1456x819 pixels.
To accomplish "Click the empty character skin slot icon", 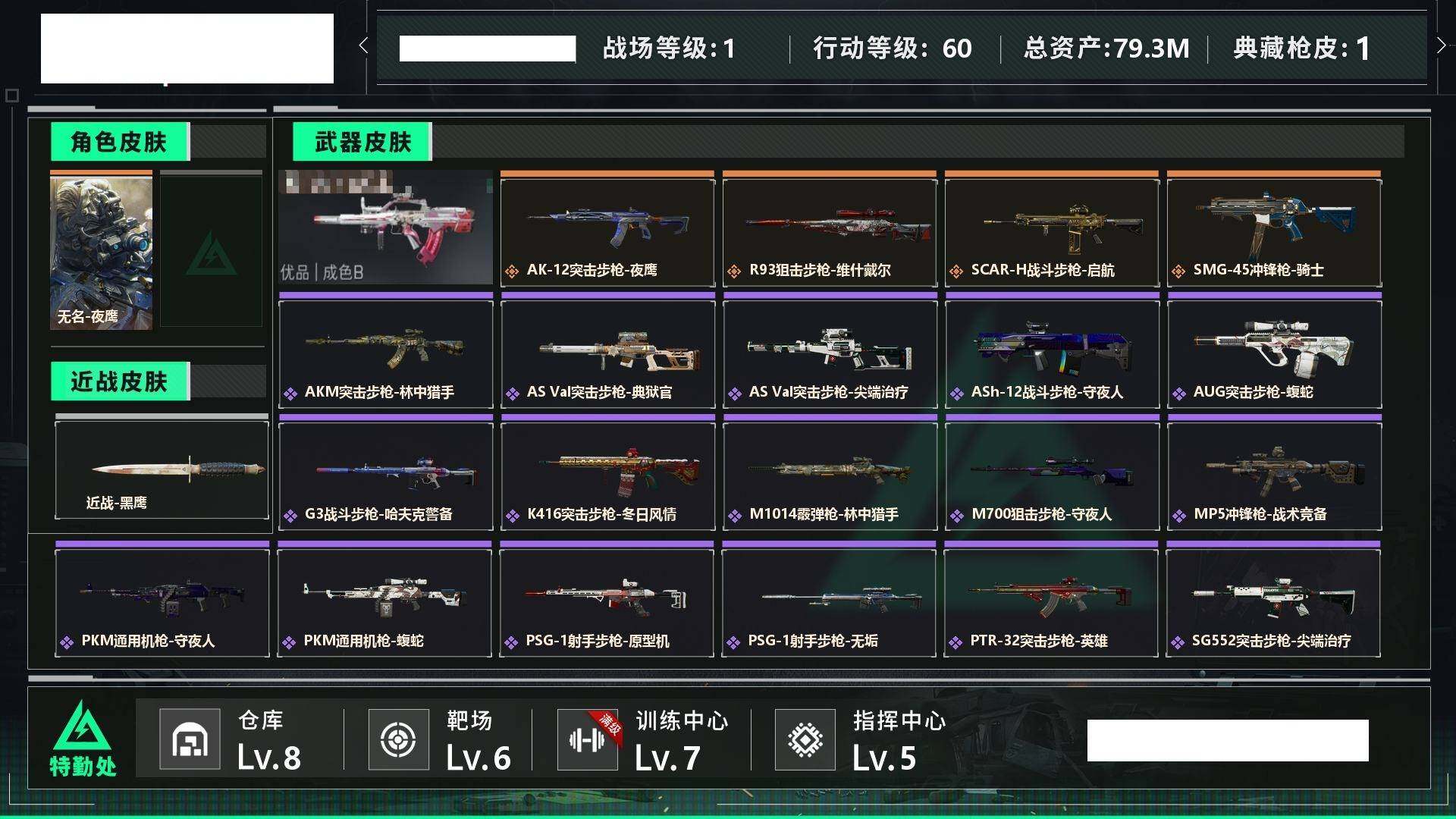I will [211, 253].
